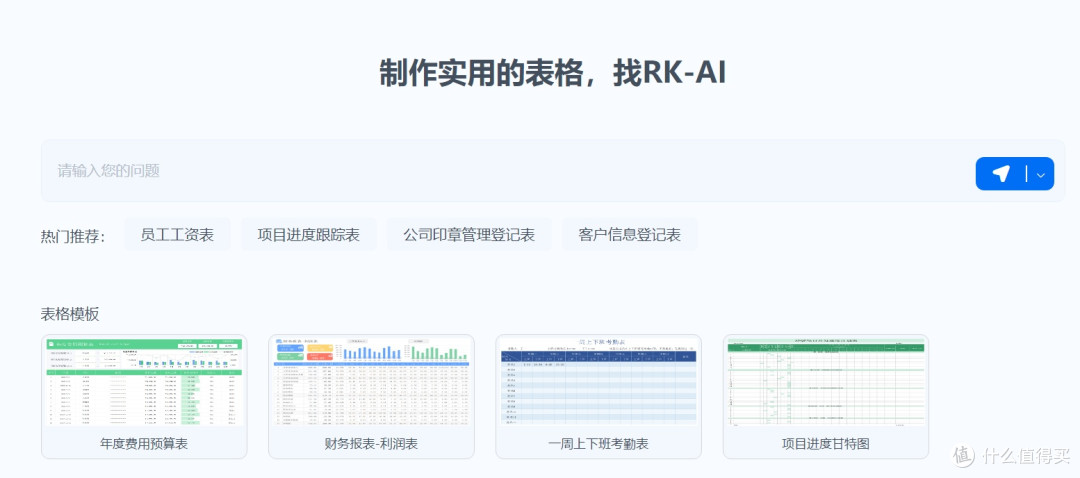Screen dimensions: 1080x478
Task: Open the 财务报表-利润表 template thumbnail
Action: pos(371,382)
